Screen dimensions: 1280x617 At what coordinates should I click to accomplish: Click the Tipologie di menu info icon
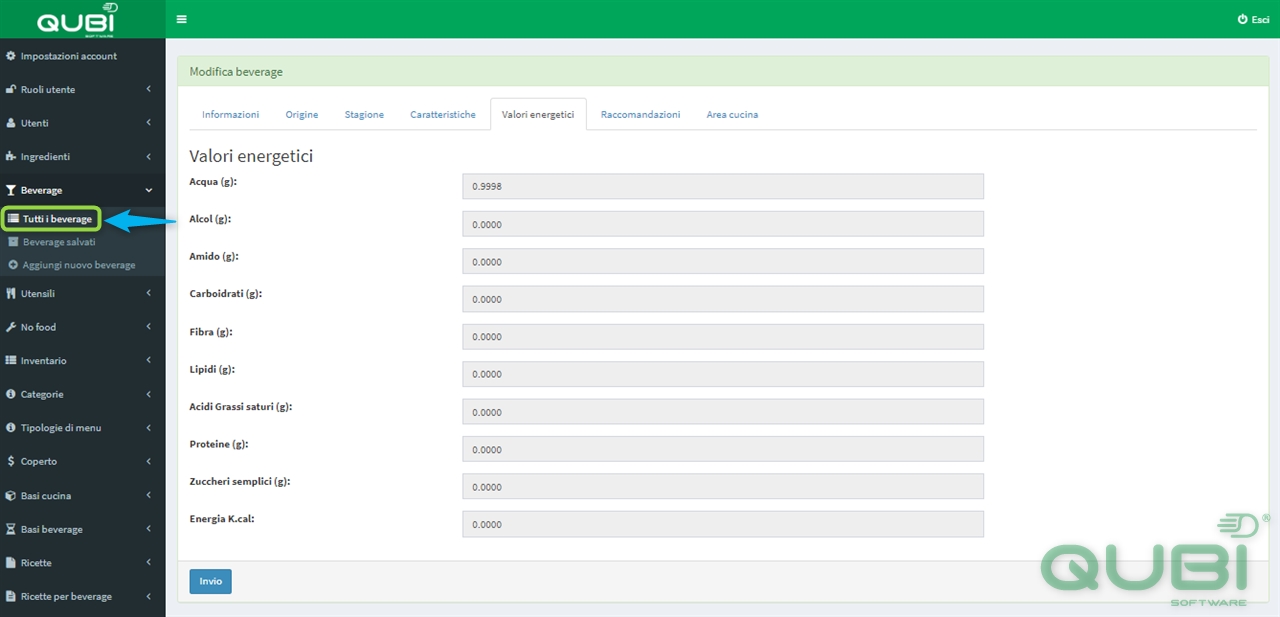click(11, 428)
